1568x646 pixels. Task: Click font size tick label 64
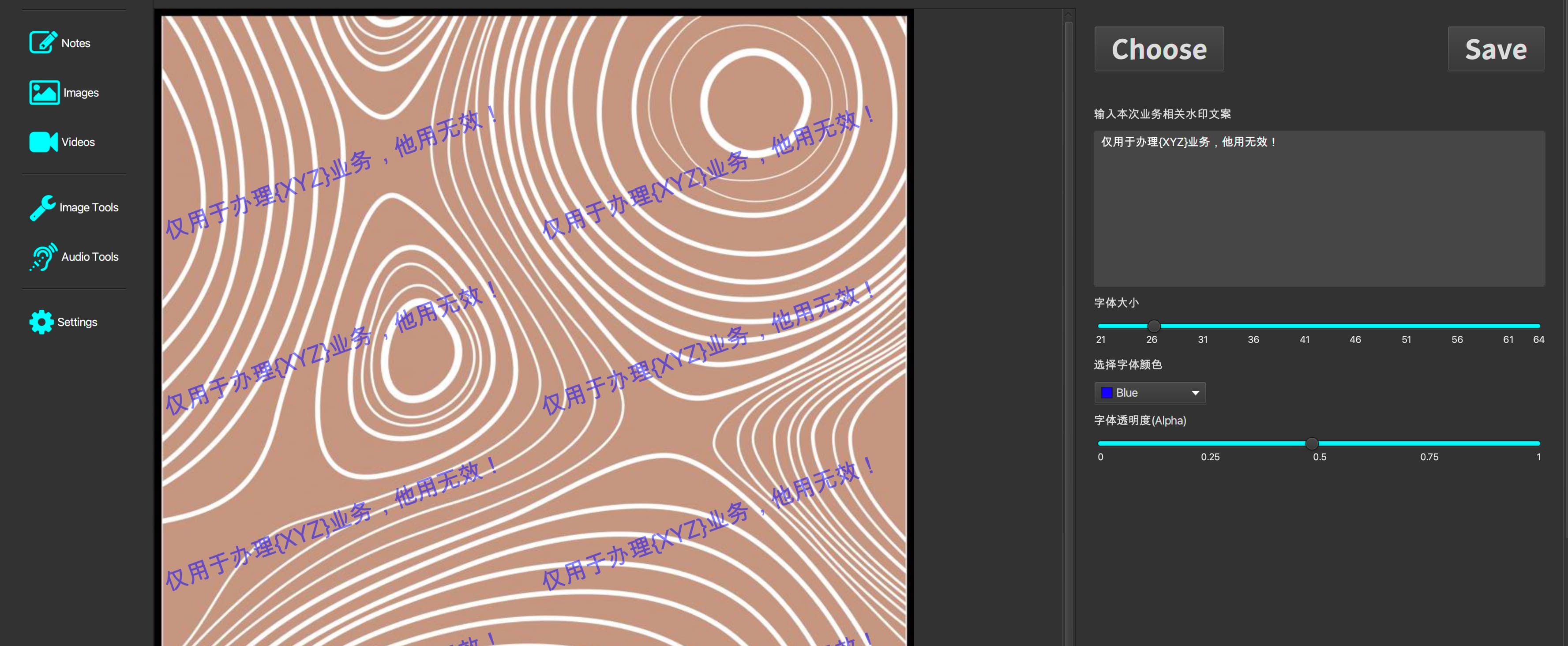[1538, 340]
